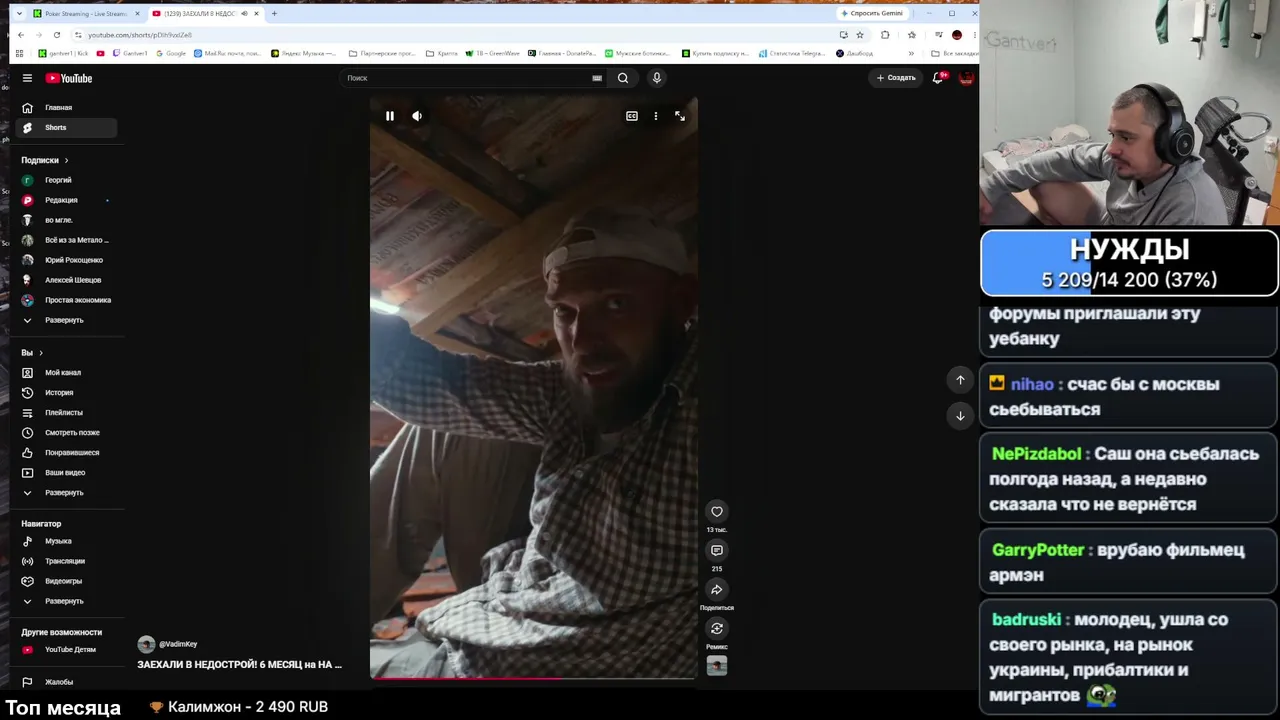Click the browser address bar URL
Image resolution: width=1280 pixels, height=720 pixels.
click(x=140, y=34)
